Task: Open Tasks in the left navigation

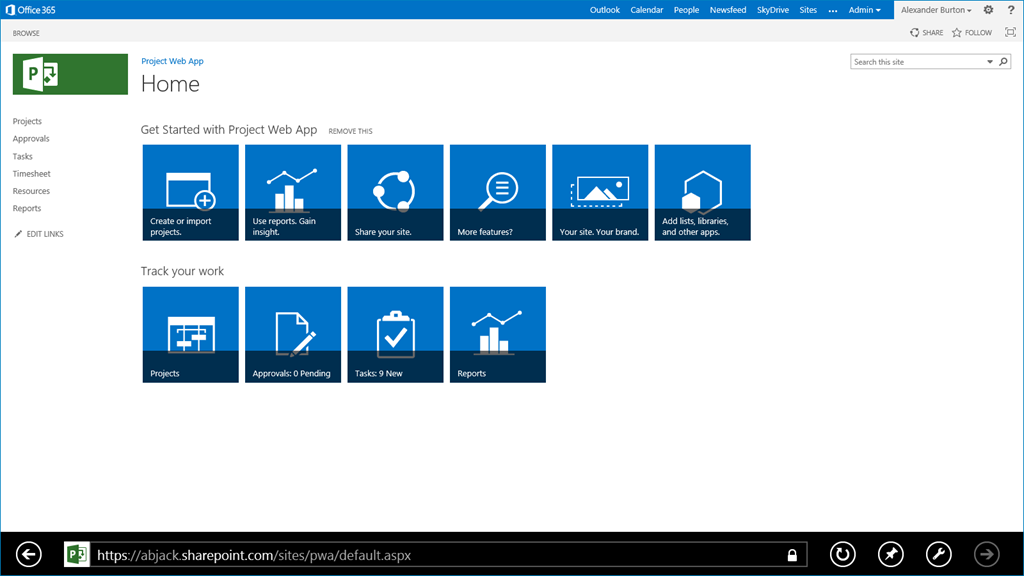Action: tap(22, 156)
